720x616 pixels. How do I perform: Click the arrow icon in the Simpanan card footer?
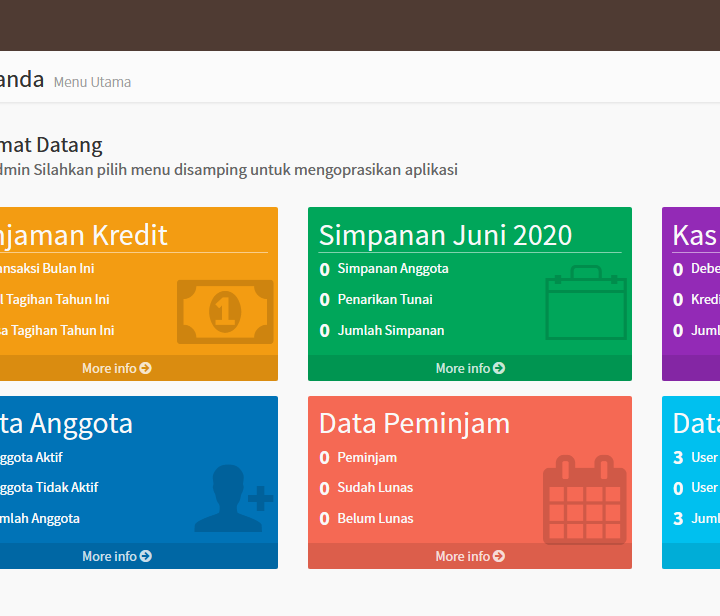click(499, 368)
